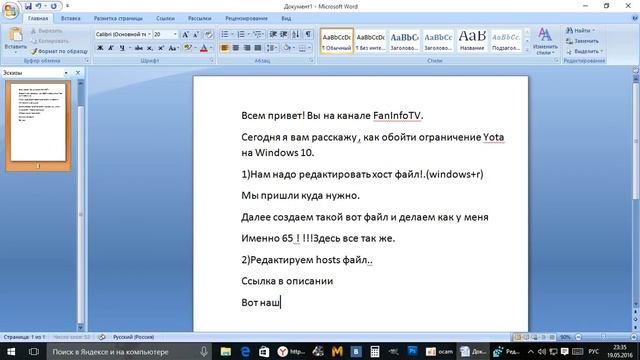The height and width of the screenshot is (360, 640).
Task: Click Заменить replace button
Action: point(582,41)
